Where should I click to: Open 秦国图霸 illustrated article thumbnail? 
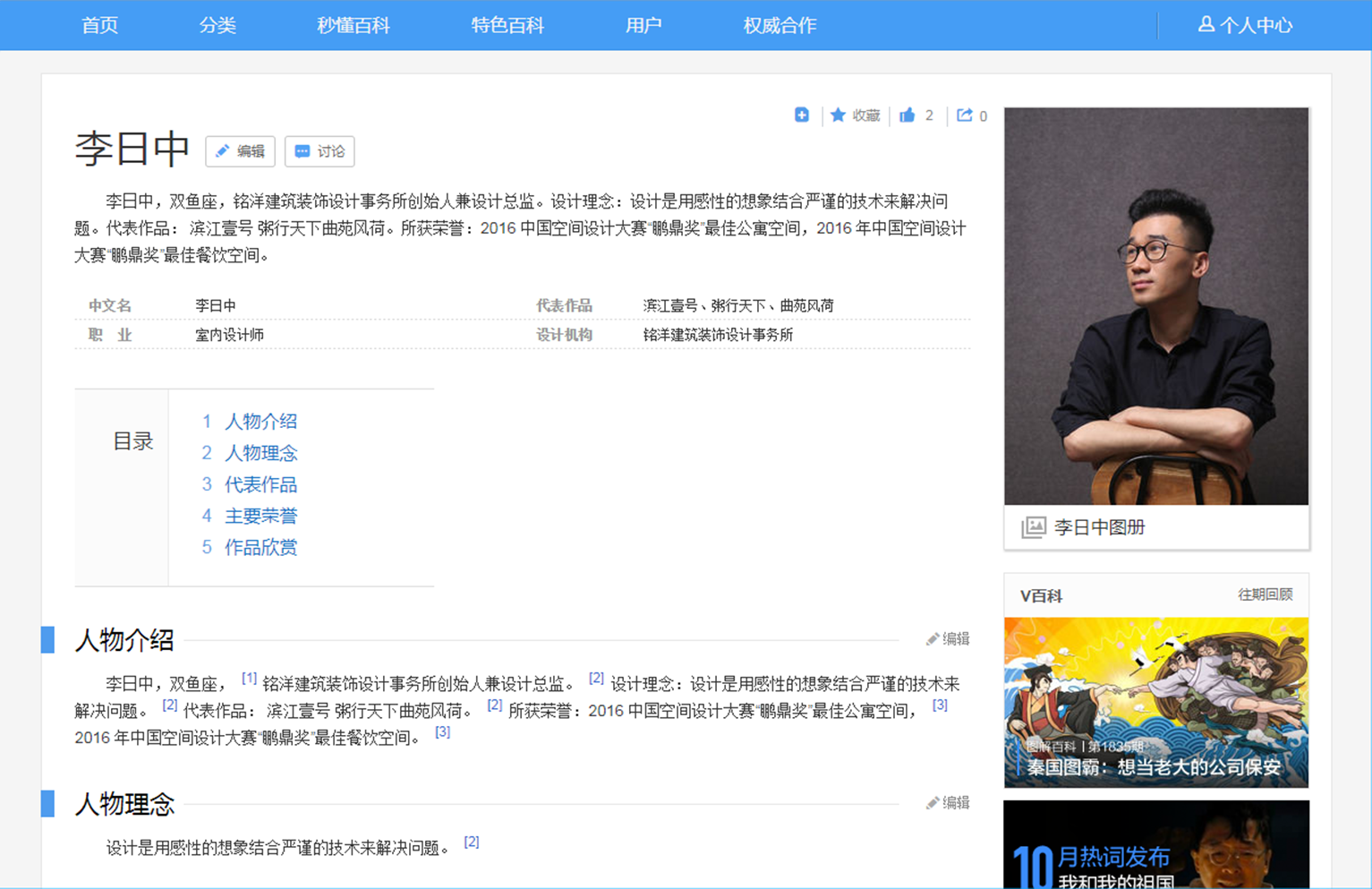pos(1156,703)
